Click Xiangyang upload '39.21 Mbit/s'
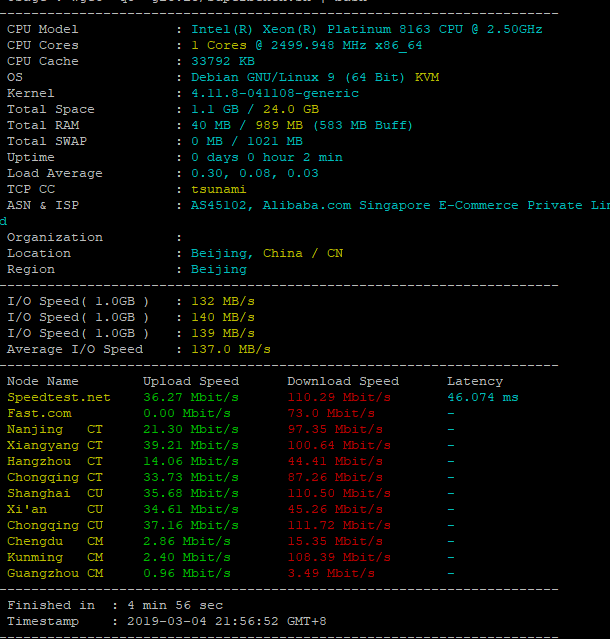Image resolution: width=610 pixels, height=639 pixels. (191, 445)
